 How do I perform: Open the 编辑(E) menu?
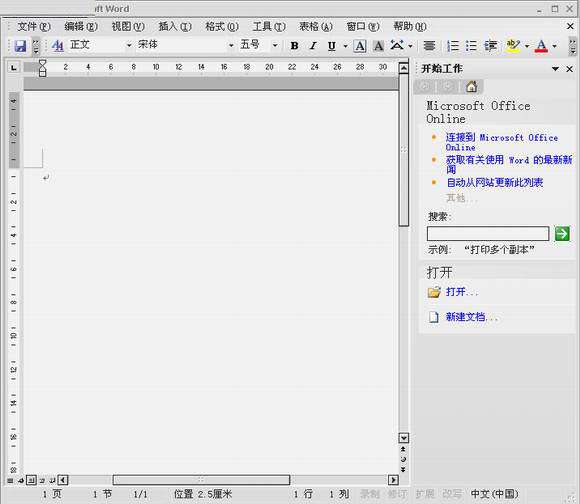[x=81, y=27]
